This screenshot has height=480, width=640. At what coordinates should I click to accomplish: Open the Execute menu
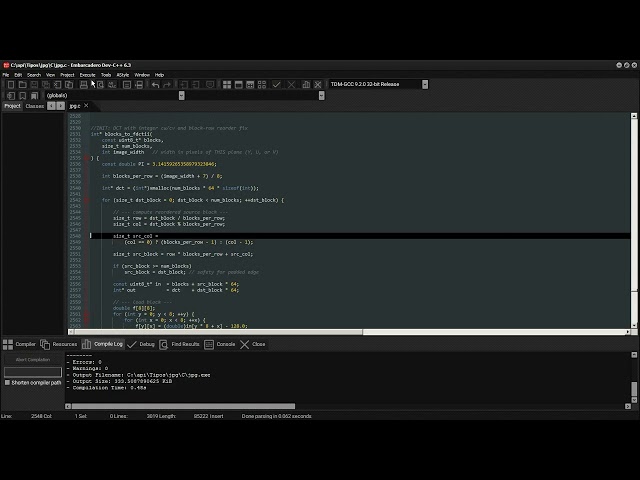pyautogui.click(x=87, y=74)
